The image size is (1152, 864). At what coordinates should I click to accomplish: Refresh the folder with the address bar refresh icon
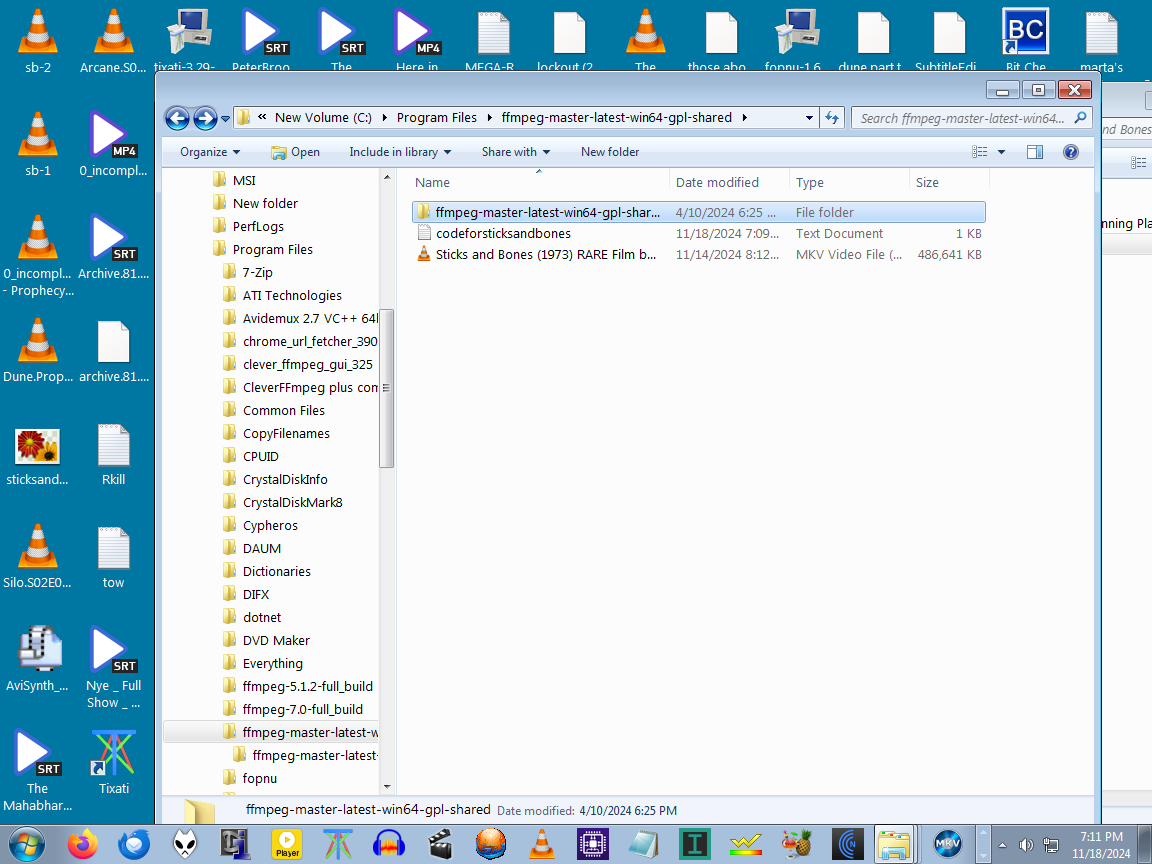click(832, 118)
